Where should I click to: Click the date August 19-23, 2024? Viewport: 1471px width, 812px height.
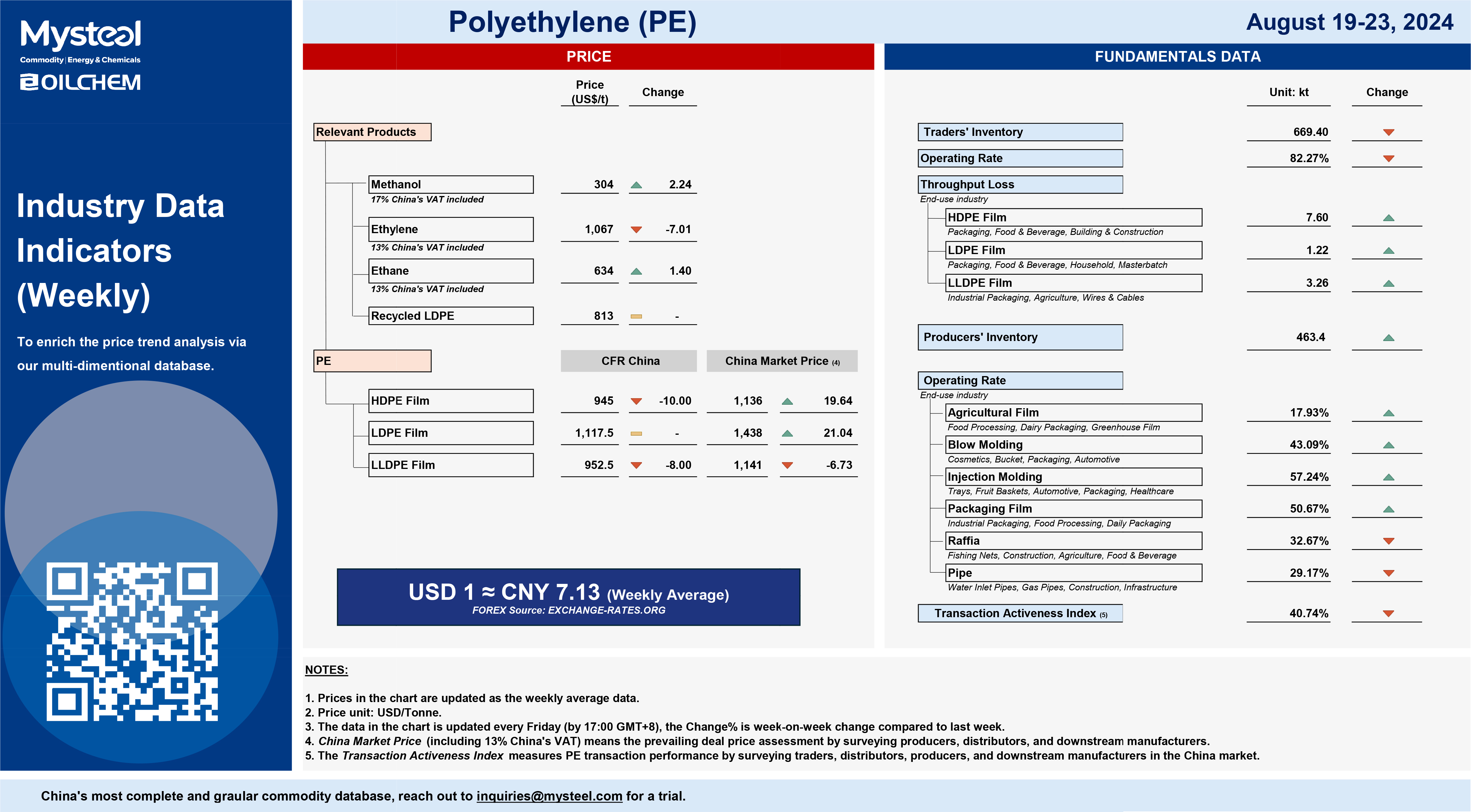1349,22
